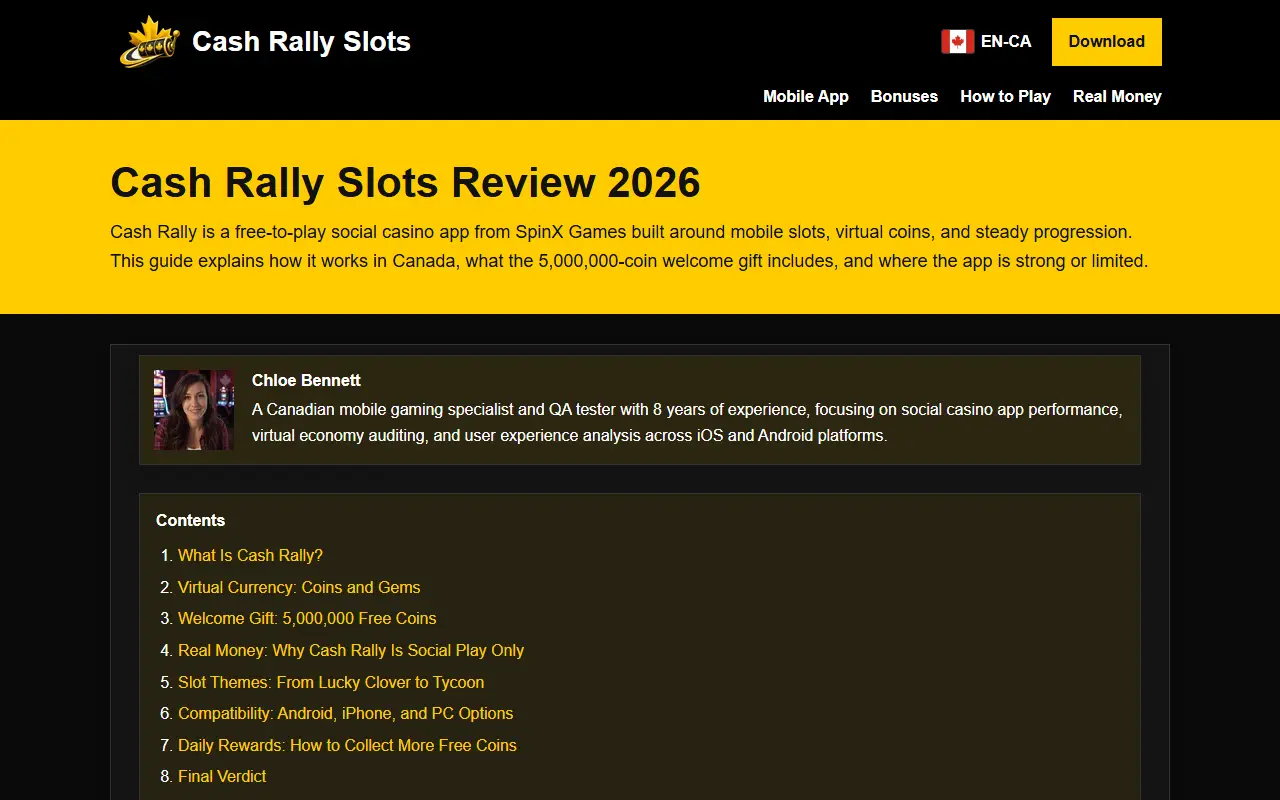Click the Cash Rally Slots site title
The image size is (1280, 800).
click(301, 42)
